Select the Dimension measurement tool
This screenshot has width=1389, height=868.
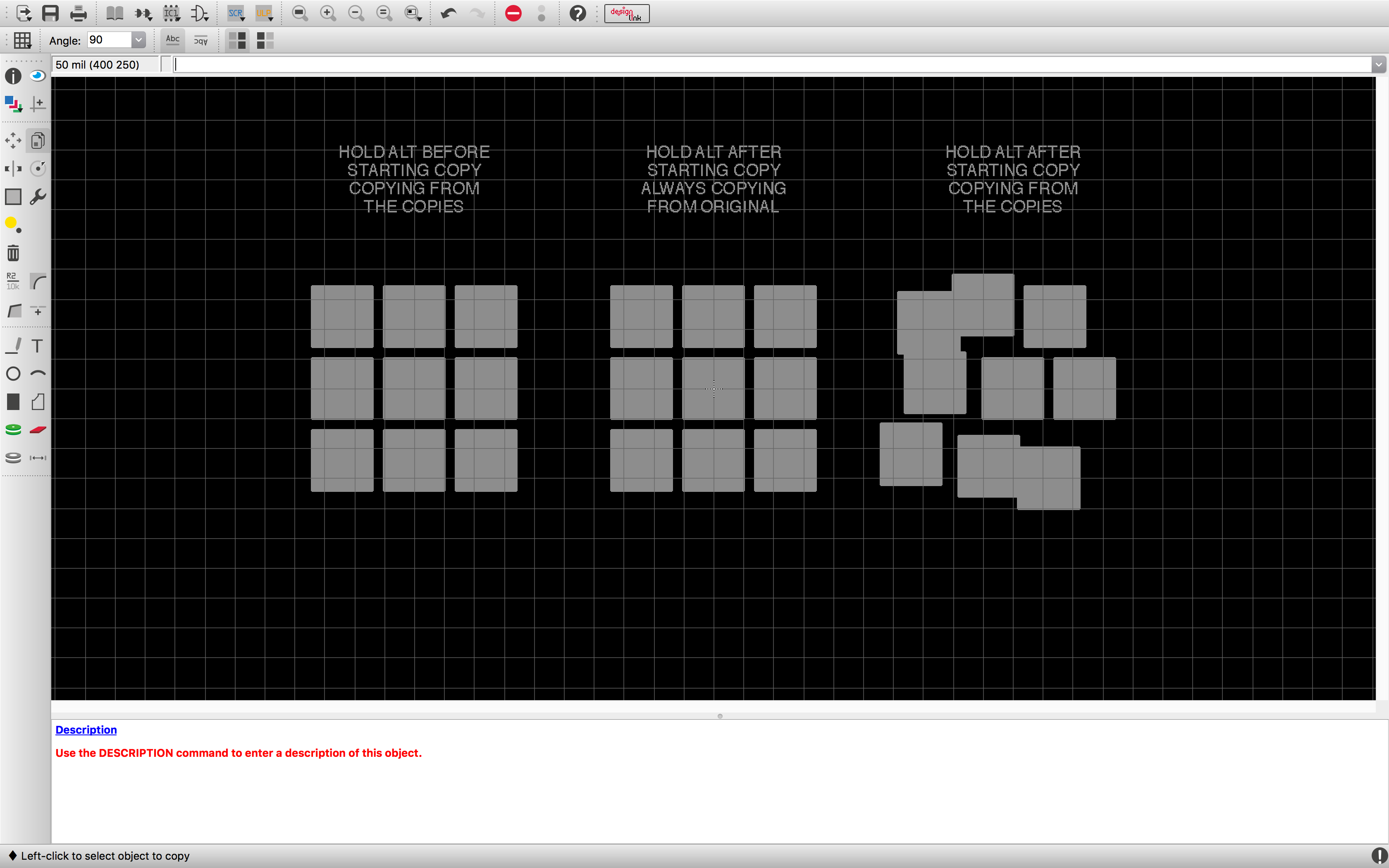38,458
